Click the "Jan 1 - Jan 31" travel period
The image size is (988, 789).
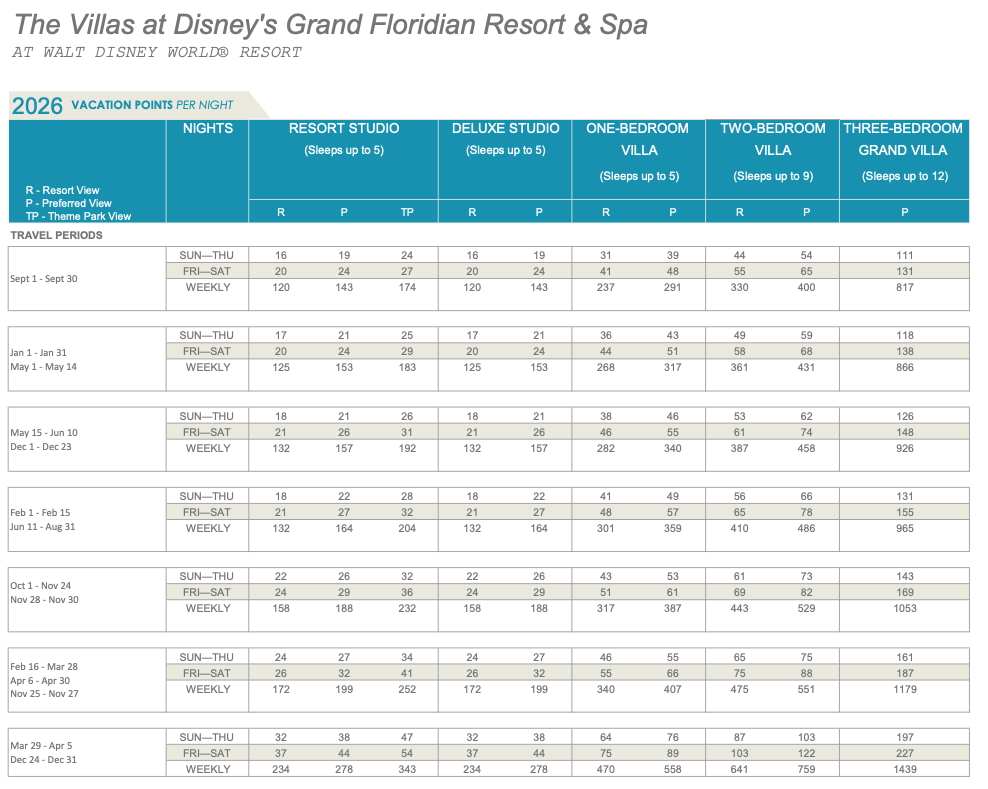(x=38, y=353)
